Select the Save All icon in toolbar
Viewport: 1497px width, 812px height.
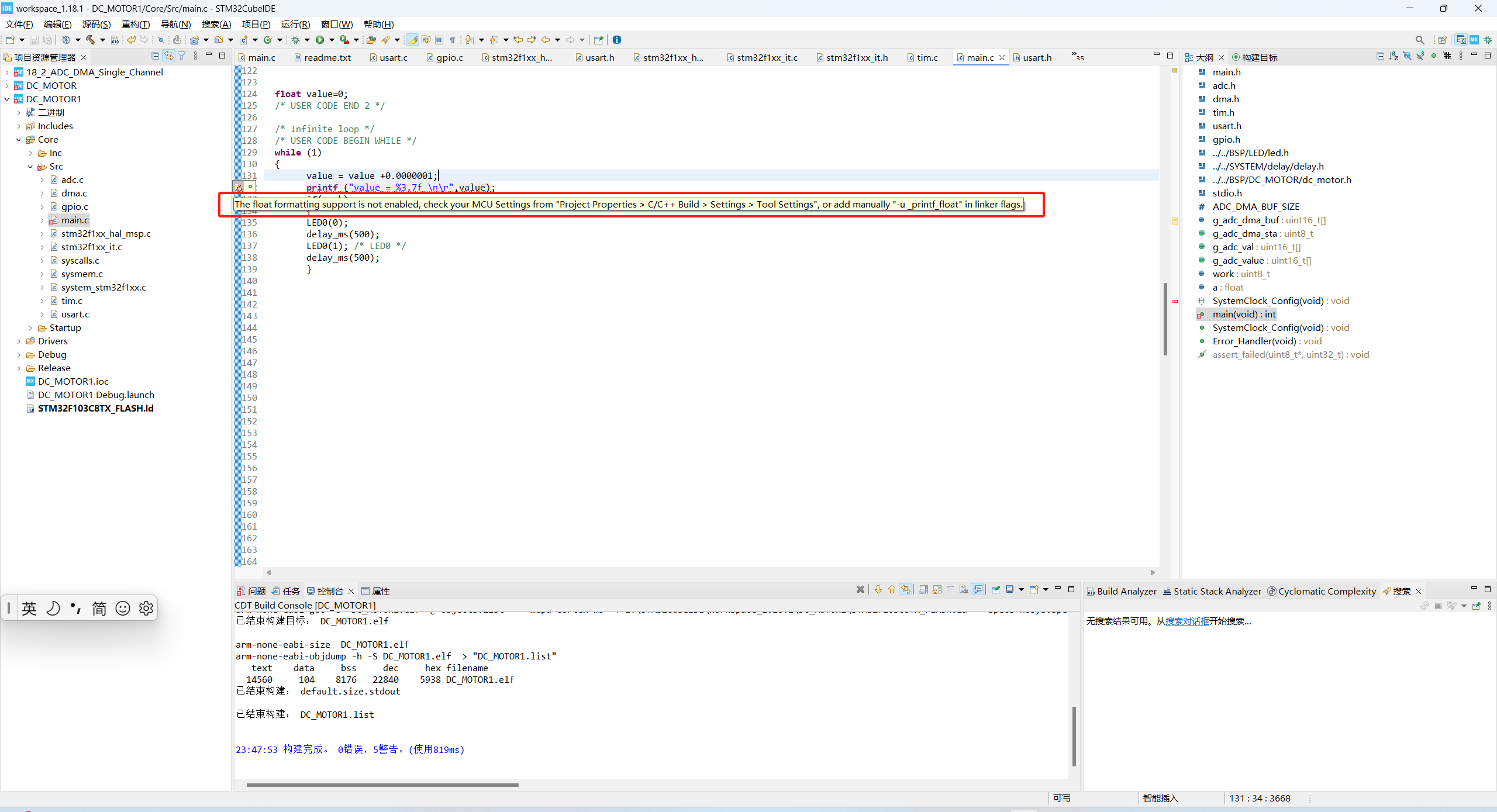[47, 40]
